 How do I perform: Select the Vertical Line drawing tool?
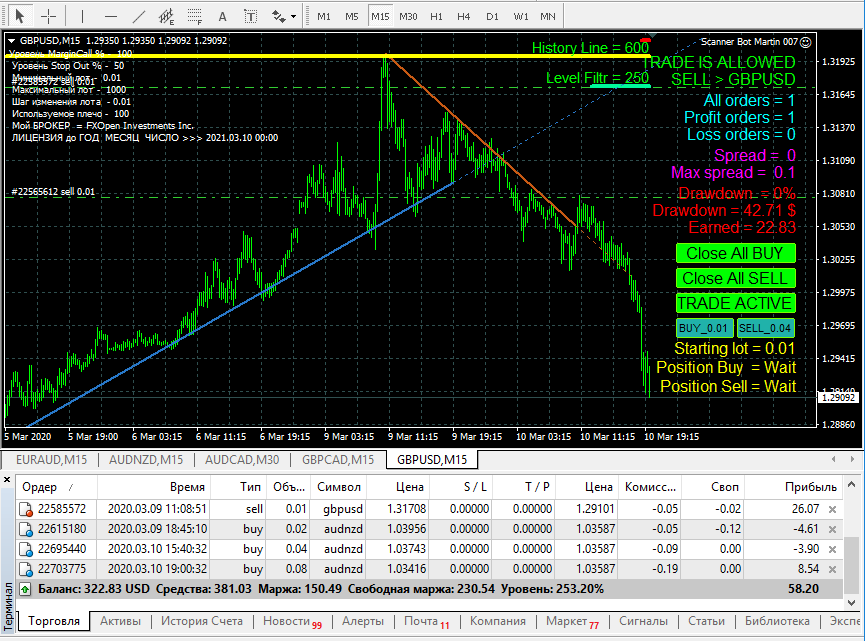click(x=82, y=17)
